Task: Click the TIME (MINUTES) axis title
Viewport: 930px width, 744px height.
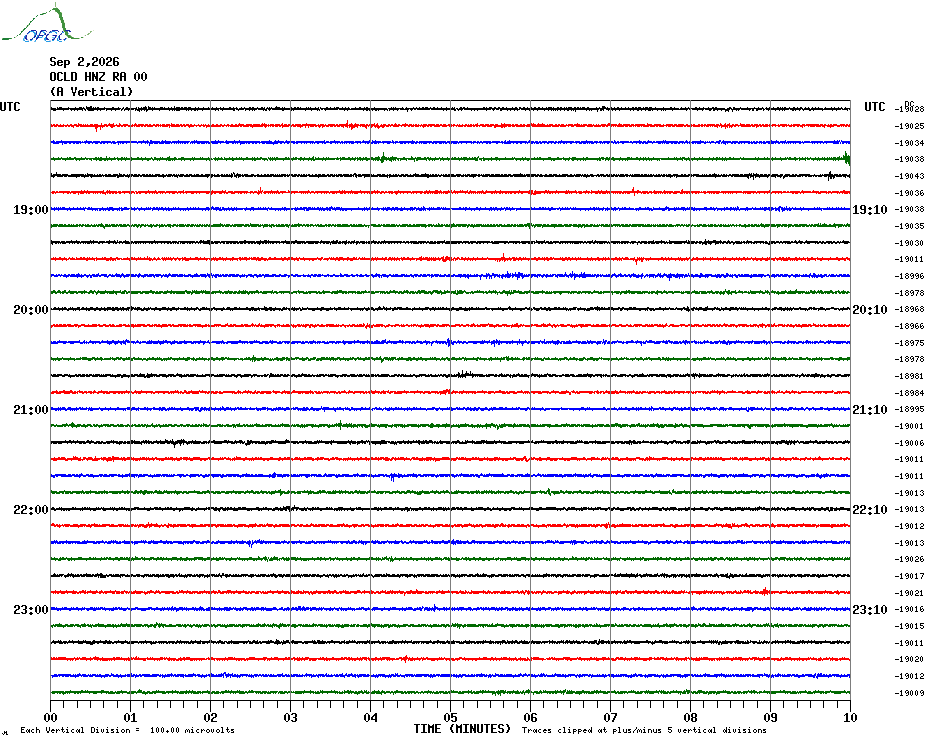Action: point(462,729)
